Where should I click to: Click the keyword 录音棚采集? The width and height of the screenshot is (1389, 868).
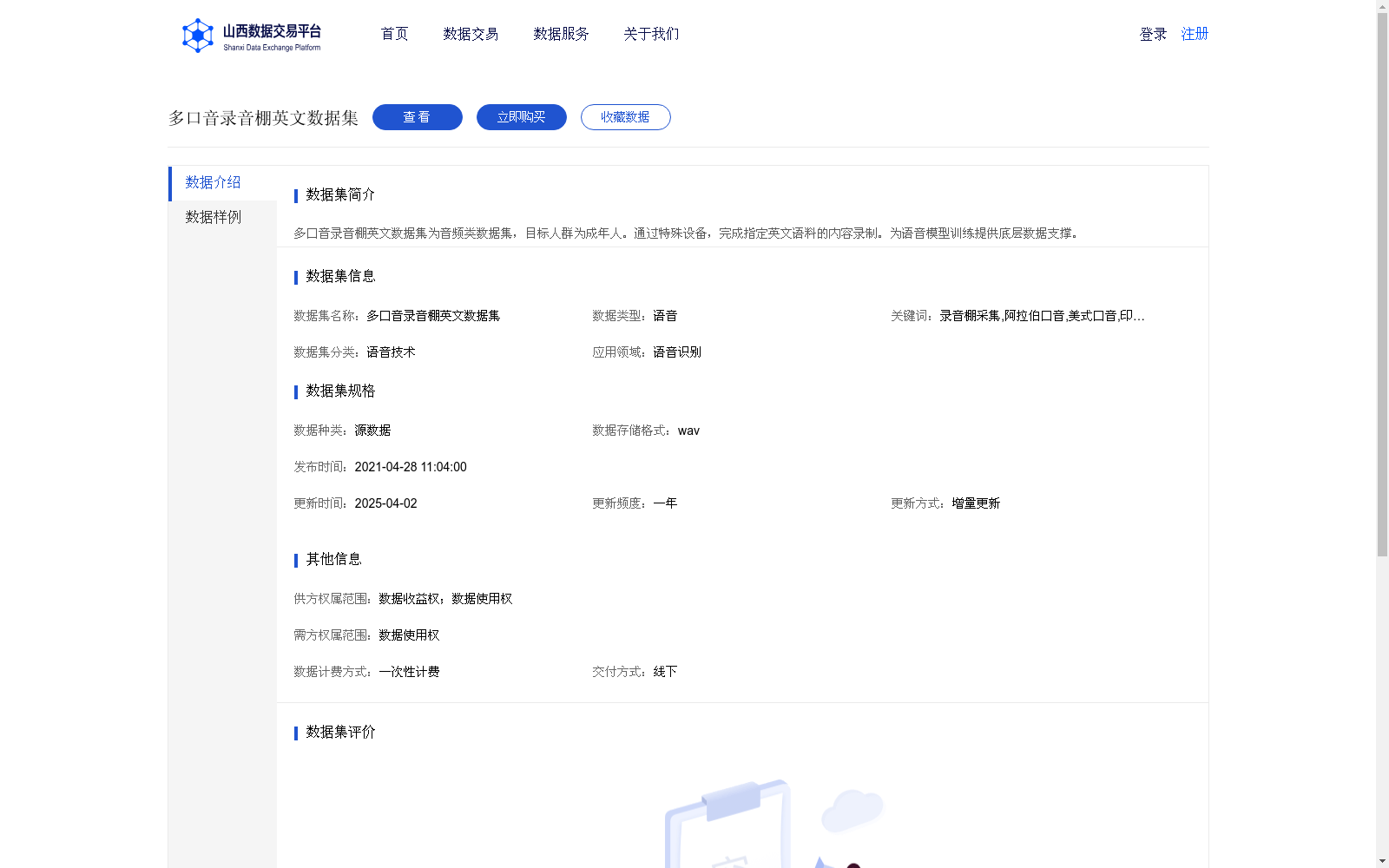pyautogui.click(x=968, y=316)
